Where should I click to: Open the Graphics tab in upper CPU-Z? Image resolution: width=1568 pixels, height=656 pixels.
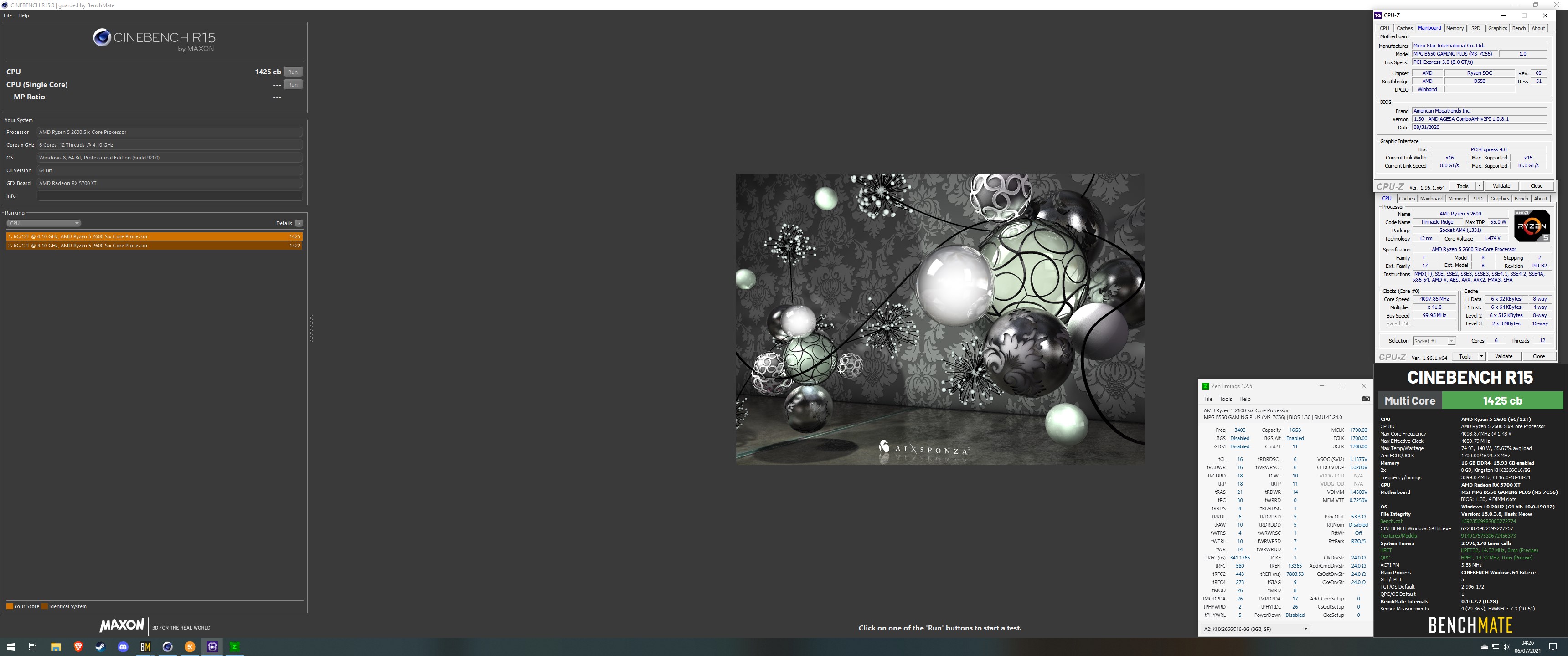point(1497,29)
